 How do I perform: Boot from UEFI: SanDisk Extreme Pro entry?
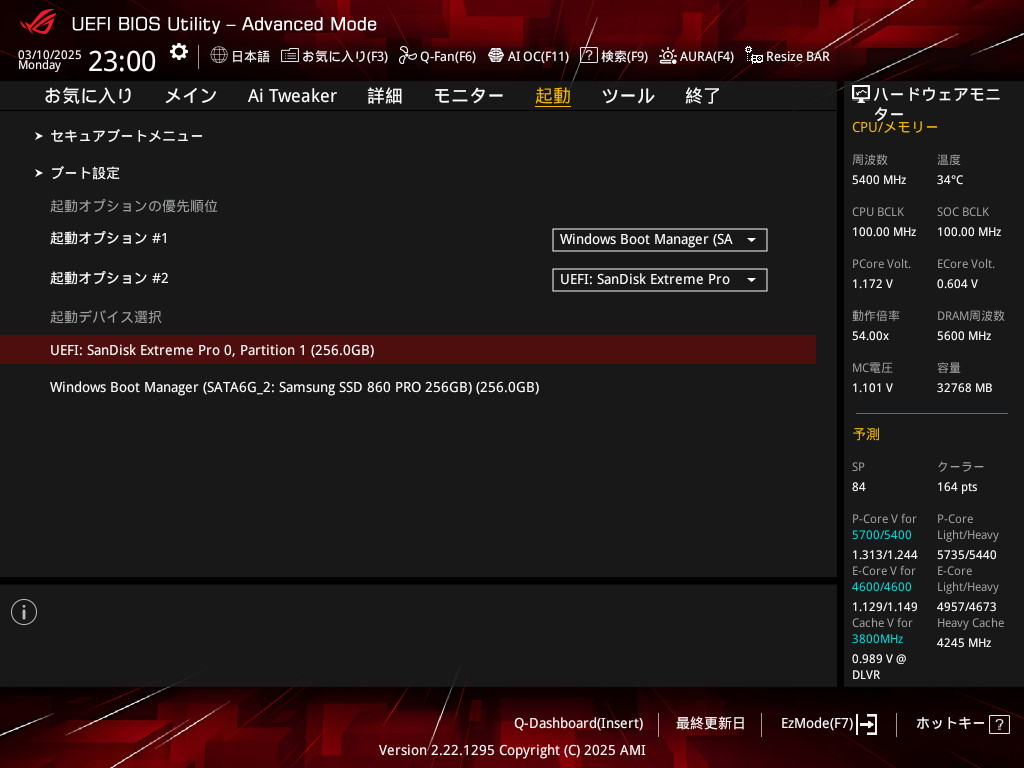212,350
